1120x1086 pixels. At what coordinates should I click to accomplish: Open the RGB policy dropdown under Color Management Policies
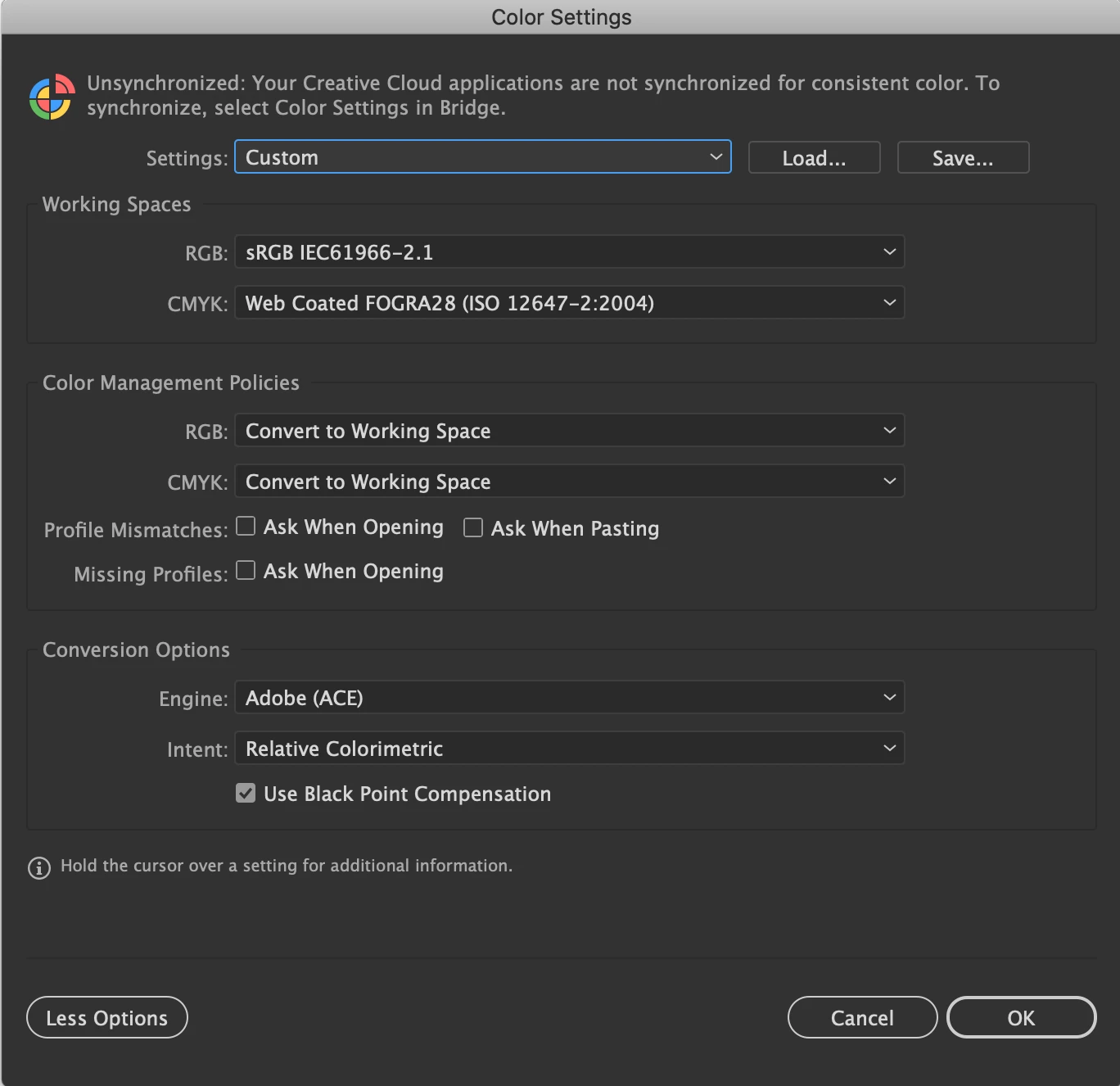click(x=570, y=430)
